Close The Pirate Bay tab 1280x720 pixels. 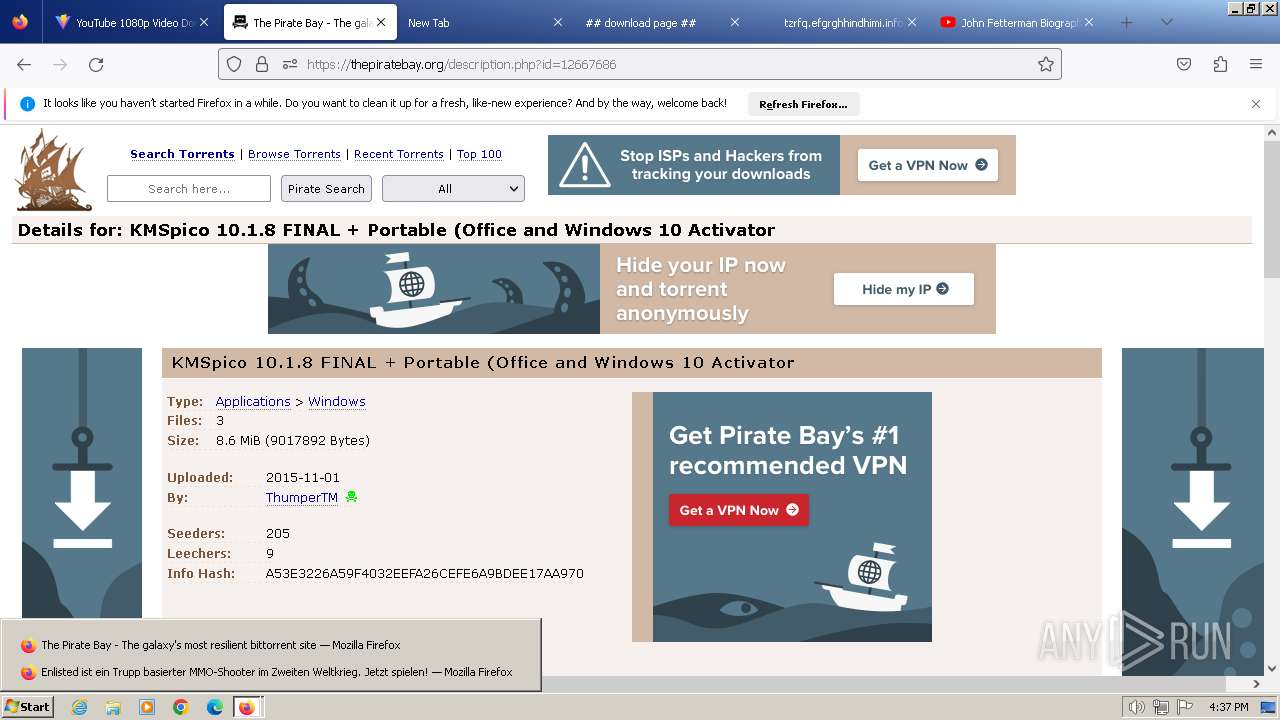click(x=381, y=22)
